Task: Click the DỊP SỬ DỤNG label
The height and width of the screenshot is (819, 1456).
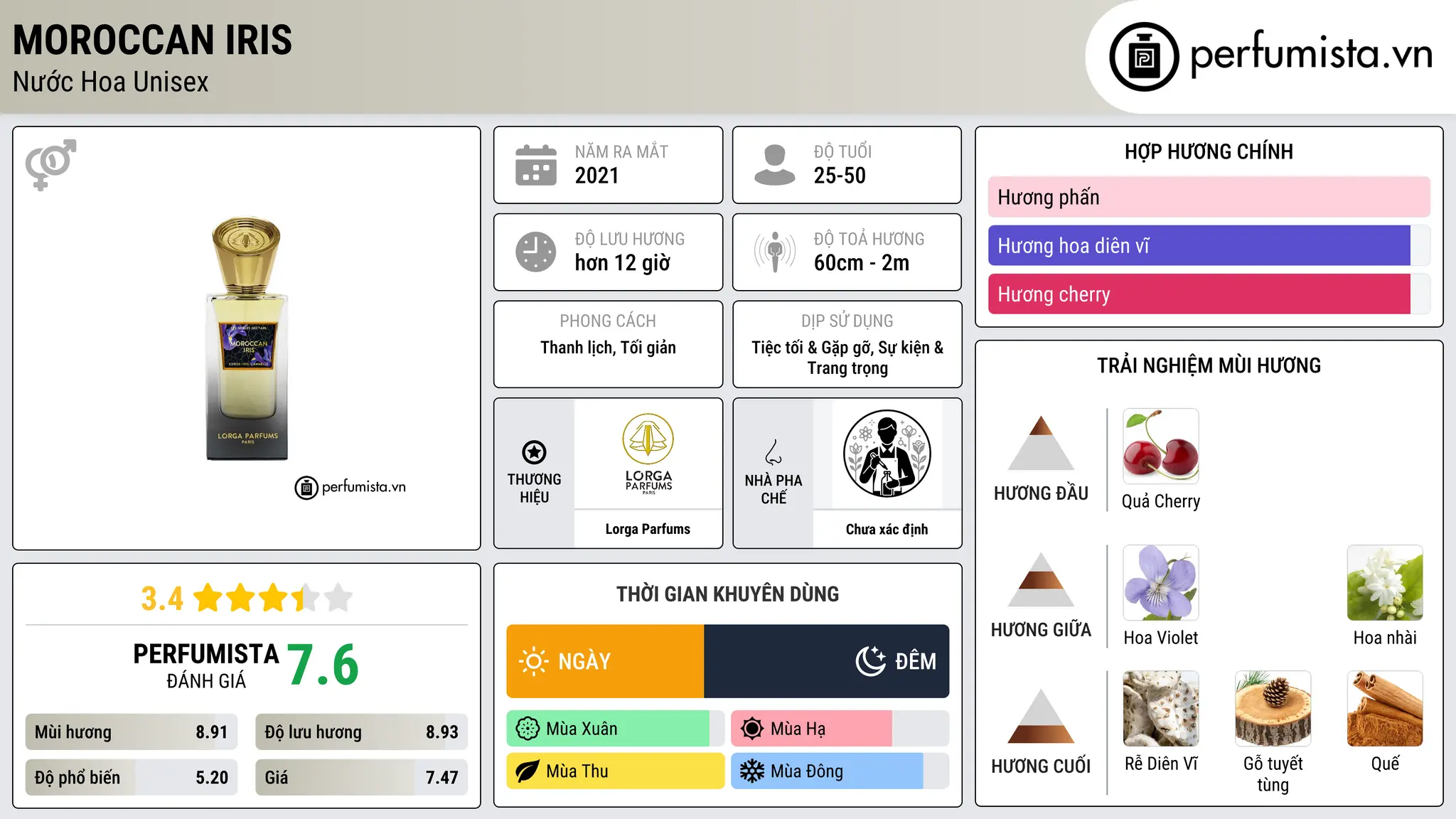Action: click(x=847, y=321)
